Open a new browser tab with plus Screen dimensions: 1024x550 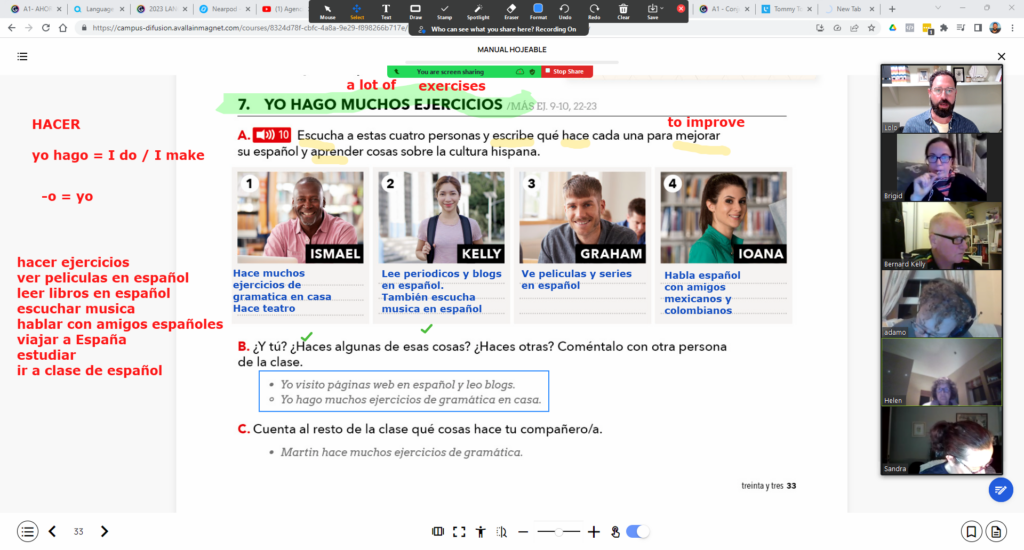(892, 9)
